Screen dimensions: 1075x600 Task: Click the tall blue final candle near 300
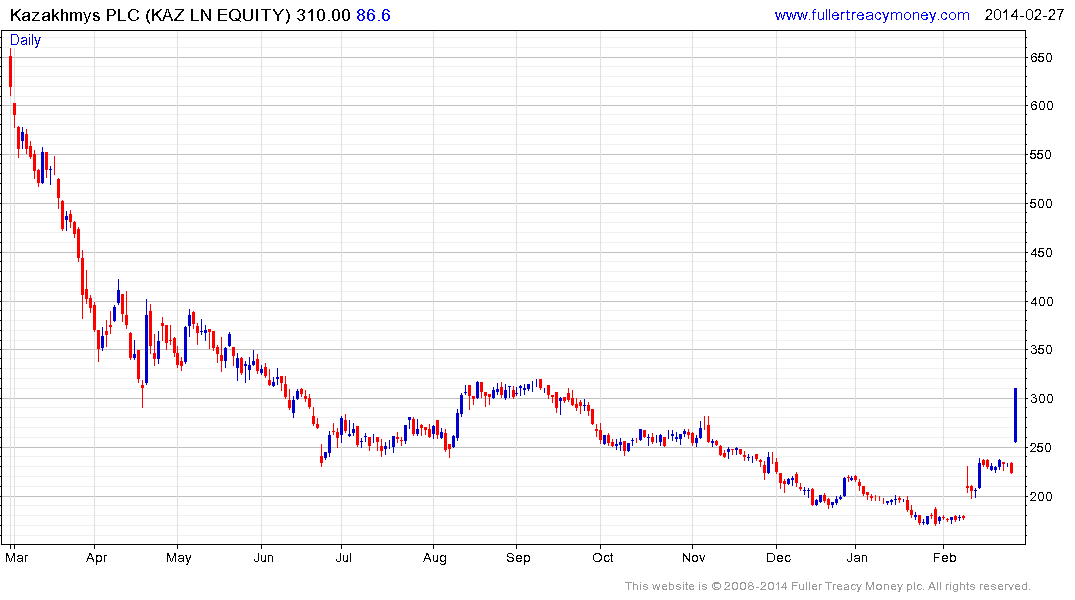pos(1015,416)
